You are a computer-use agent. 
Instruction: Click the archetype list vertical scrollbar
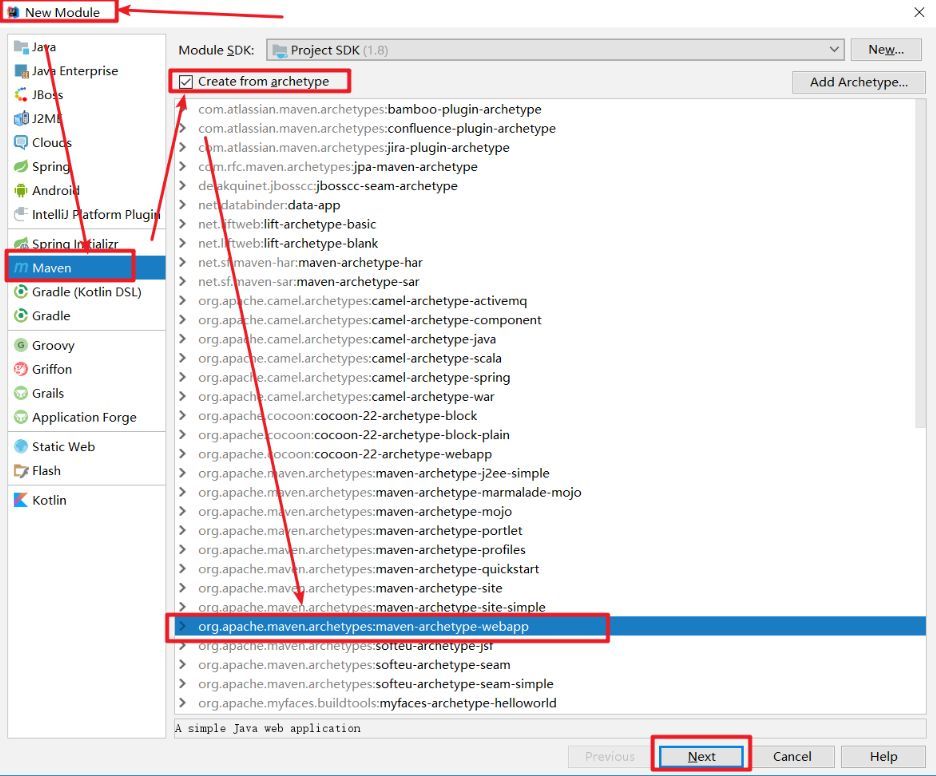(x=920, y=264)
